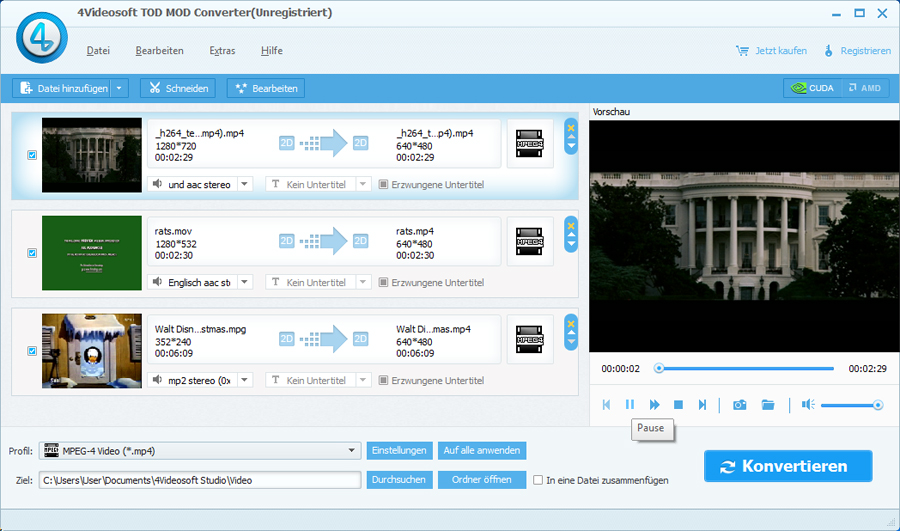Pause the preview video
Screen dimensions: 900x531
coord(630,405)
